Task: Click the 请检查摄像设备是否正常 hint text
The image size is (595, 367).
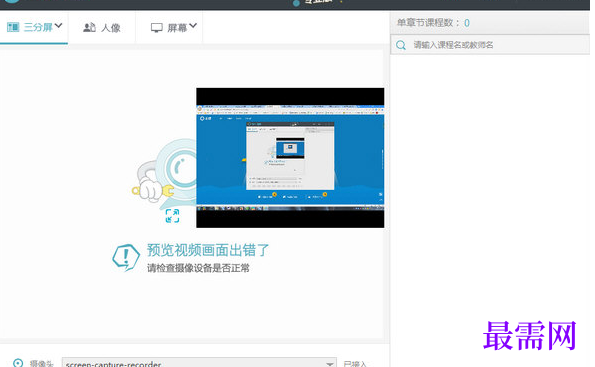Action: click(198, 268)
